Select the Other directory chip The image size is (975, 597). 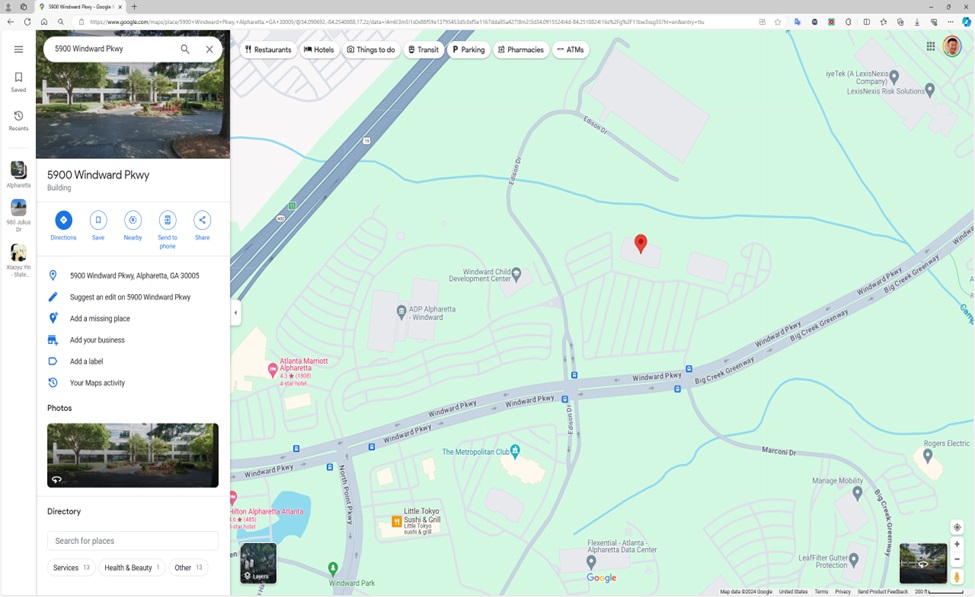(x=188, y=567)
